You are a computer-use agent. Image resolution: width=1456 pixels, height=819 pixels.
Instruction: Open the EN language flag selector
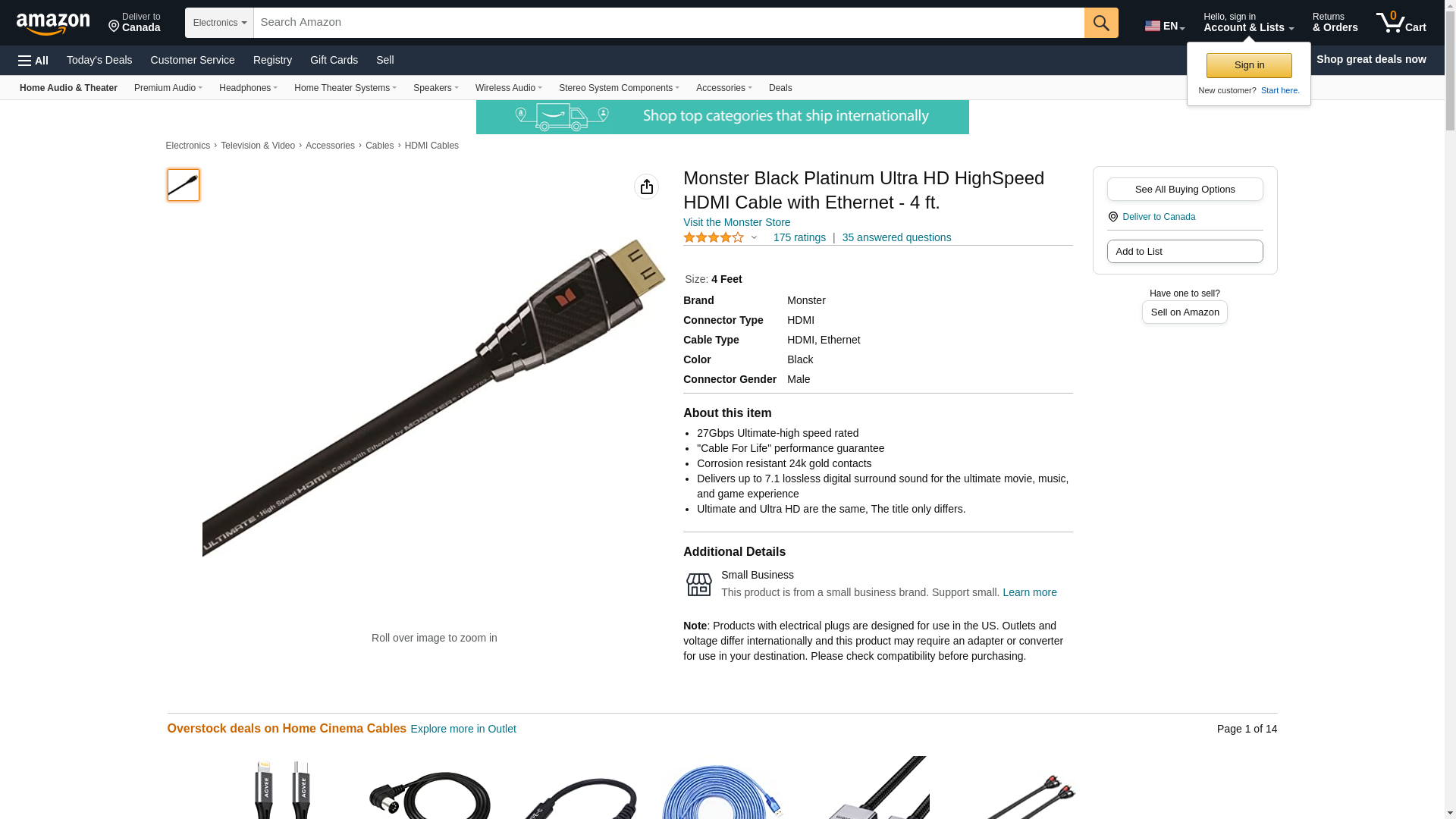point(1165,26)
